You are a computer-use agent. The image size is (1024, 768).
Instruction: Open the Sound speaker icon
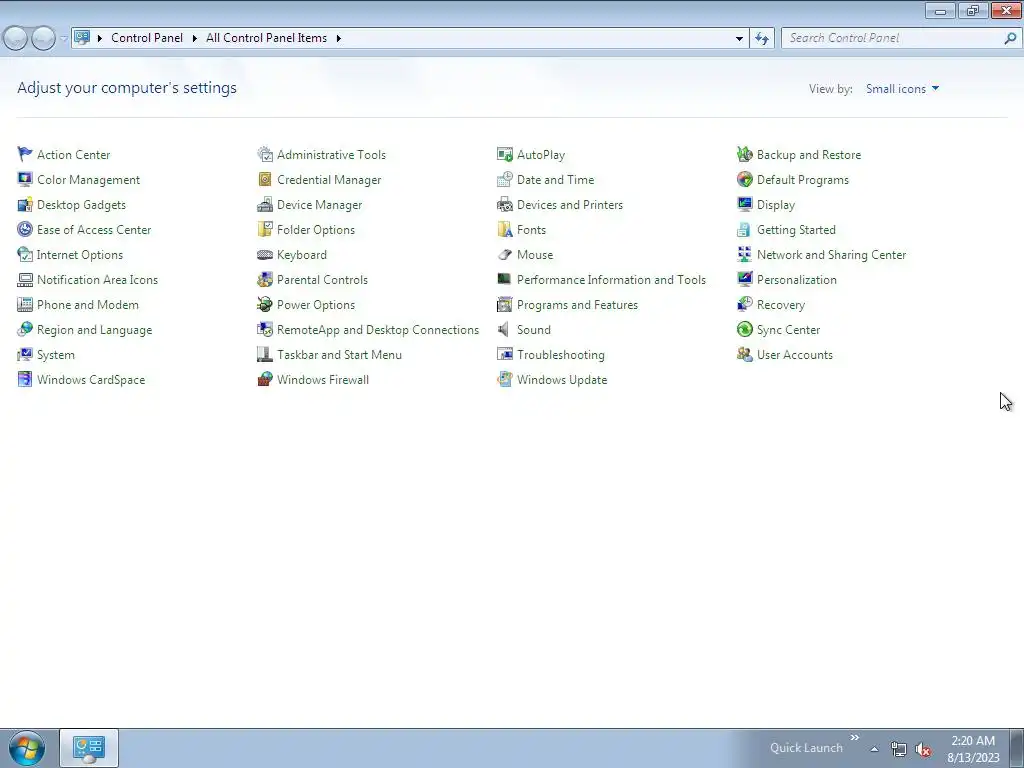(505, 329)
